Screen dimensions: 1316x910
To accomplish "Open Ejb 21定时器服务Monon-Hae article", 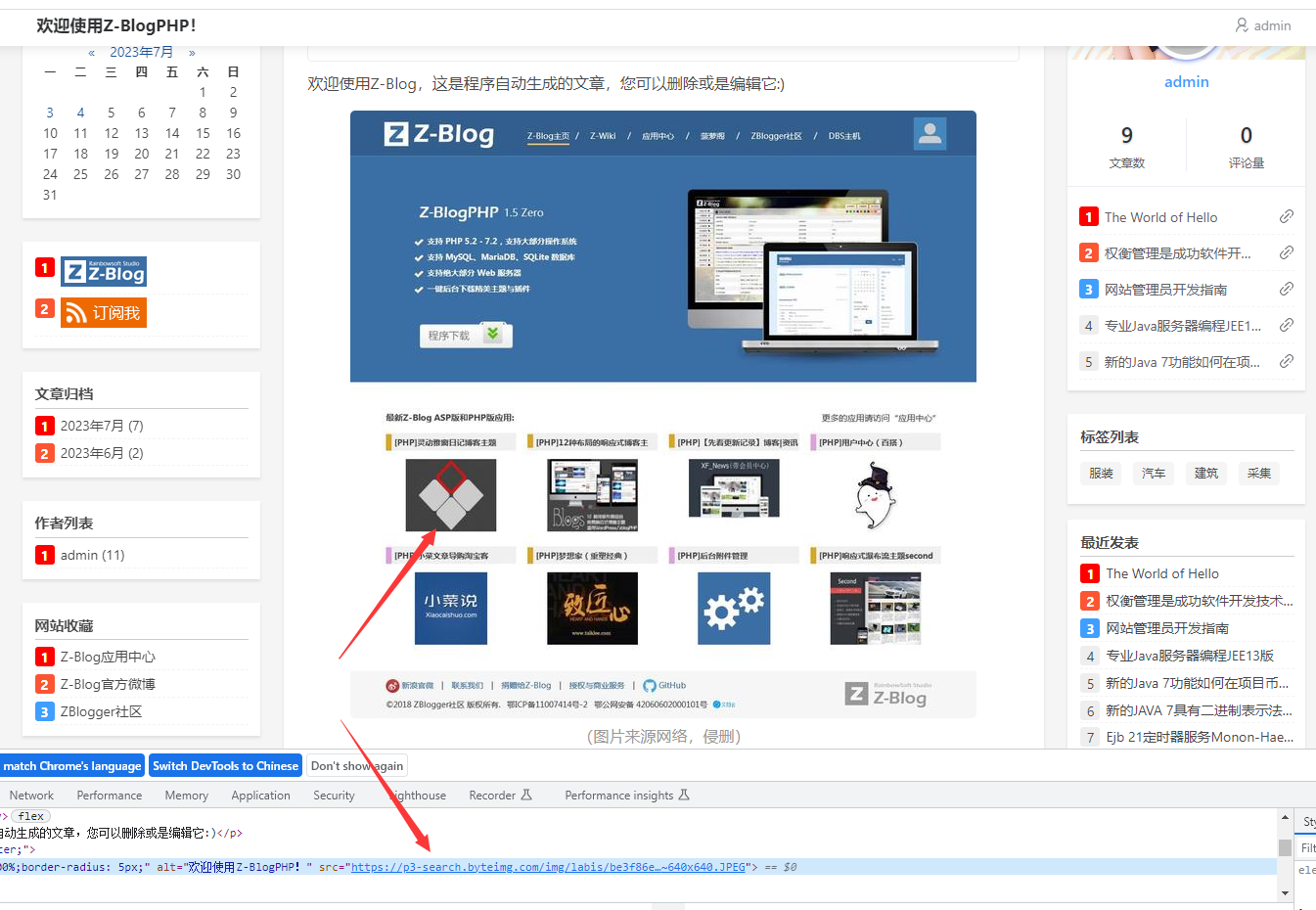I will tap(1200, 737).
